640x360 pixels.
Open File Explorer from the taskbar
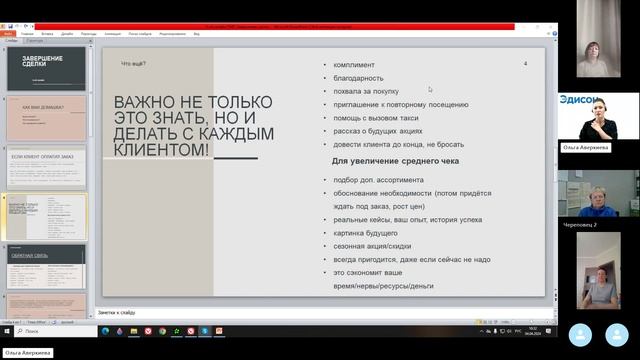[x=134, y=331]
